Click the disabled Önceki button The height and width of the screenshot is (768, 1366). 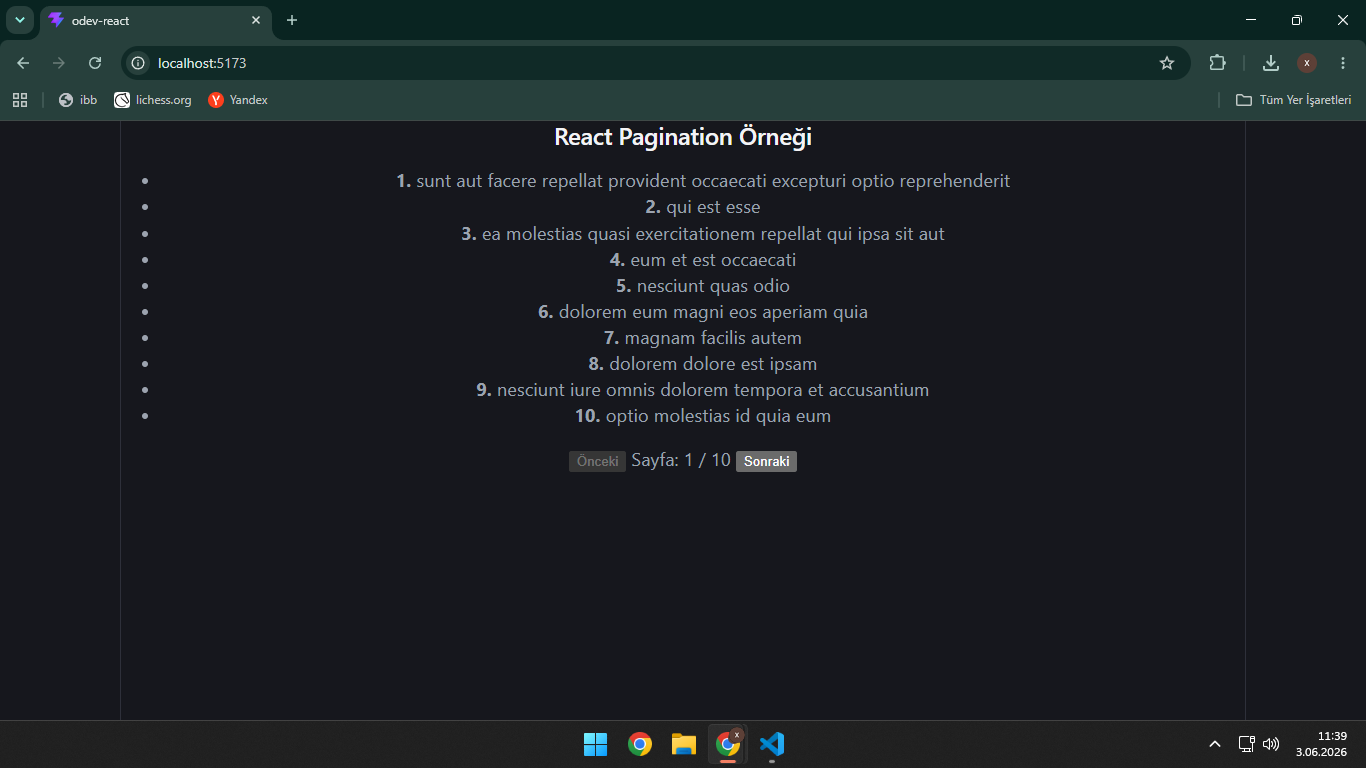tap(597, 461)
